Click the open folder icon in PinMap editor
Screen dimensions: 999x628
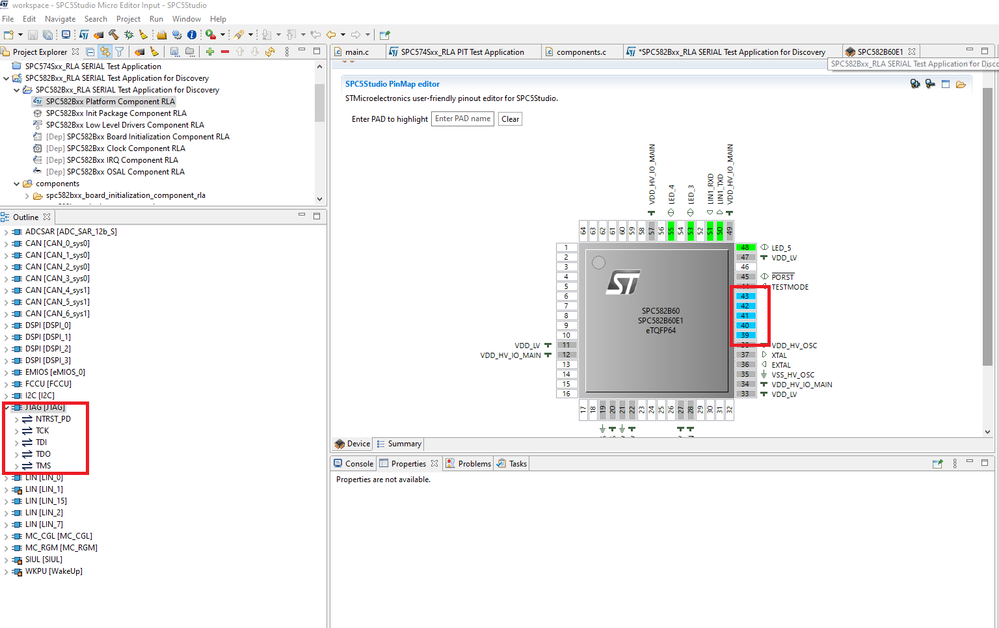[961, 84]
